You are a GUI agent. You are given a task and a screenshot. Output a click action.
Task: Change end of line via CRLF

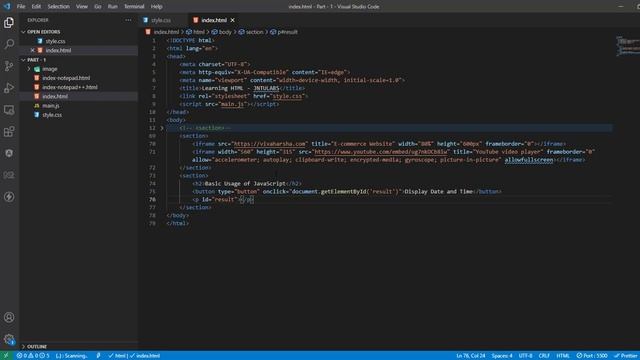[544, 356]
